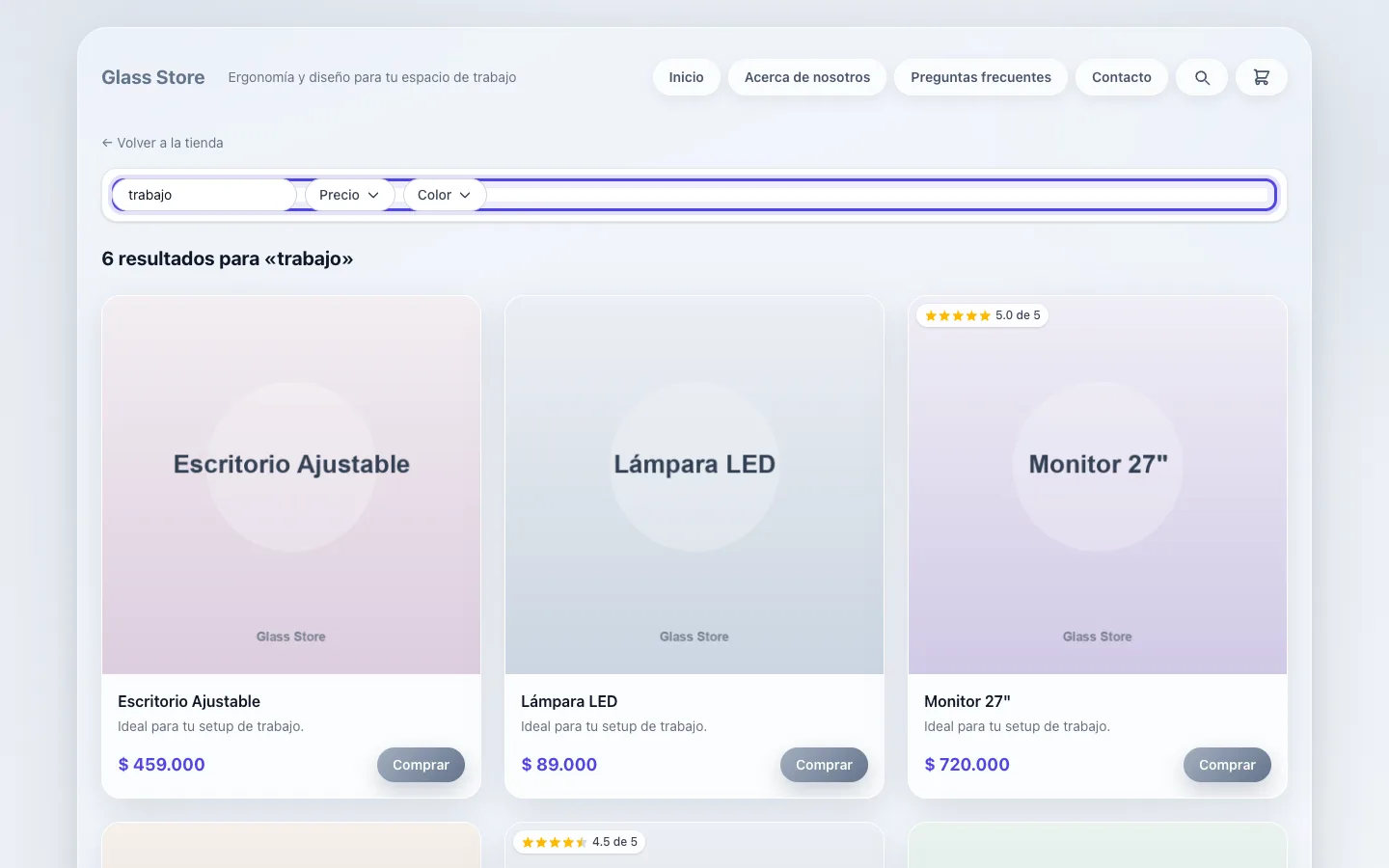1389x868 pixels.
Task: Open the Monitor 27" product image
Action: pos(1098,485)
